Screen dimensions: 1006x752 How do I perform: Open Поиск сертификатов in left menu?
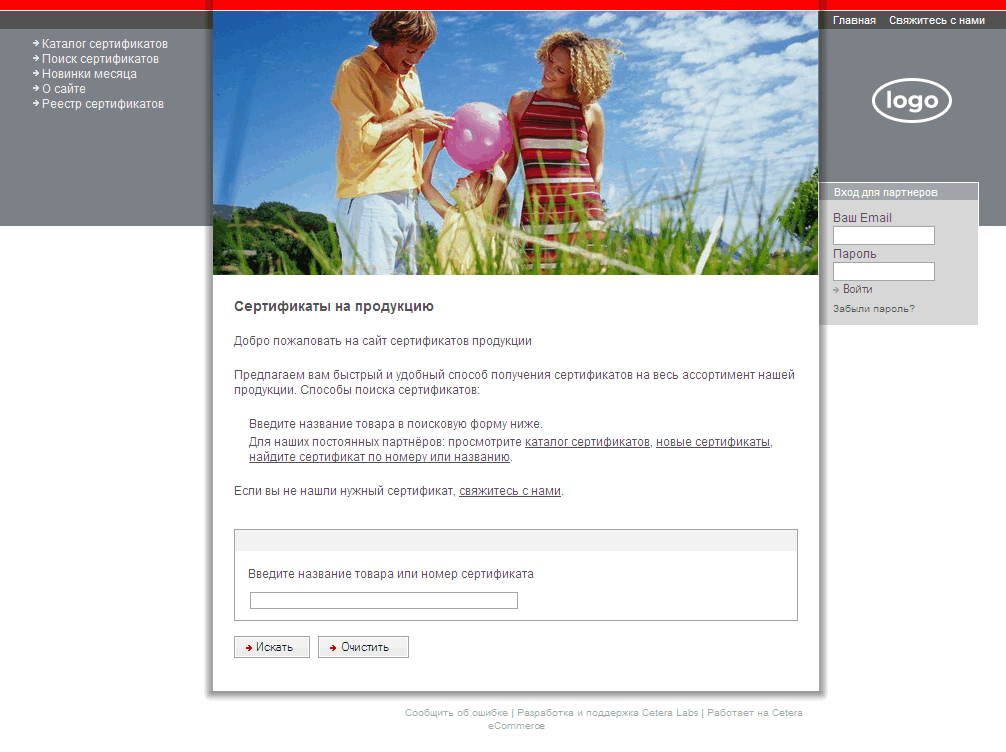pos(100,59)
